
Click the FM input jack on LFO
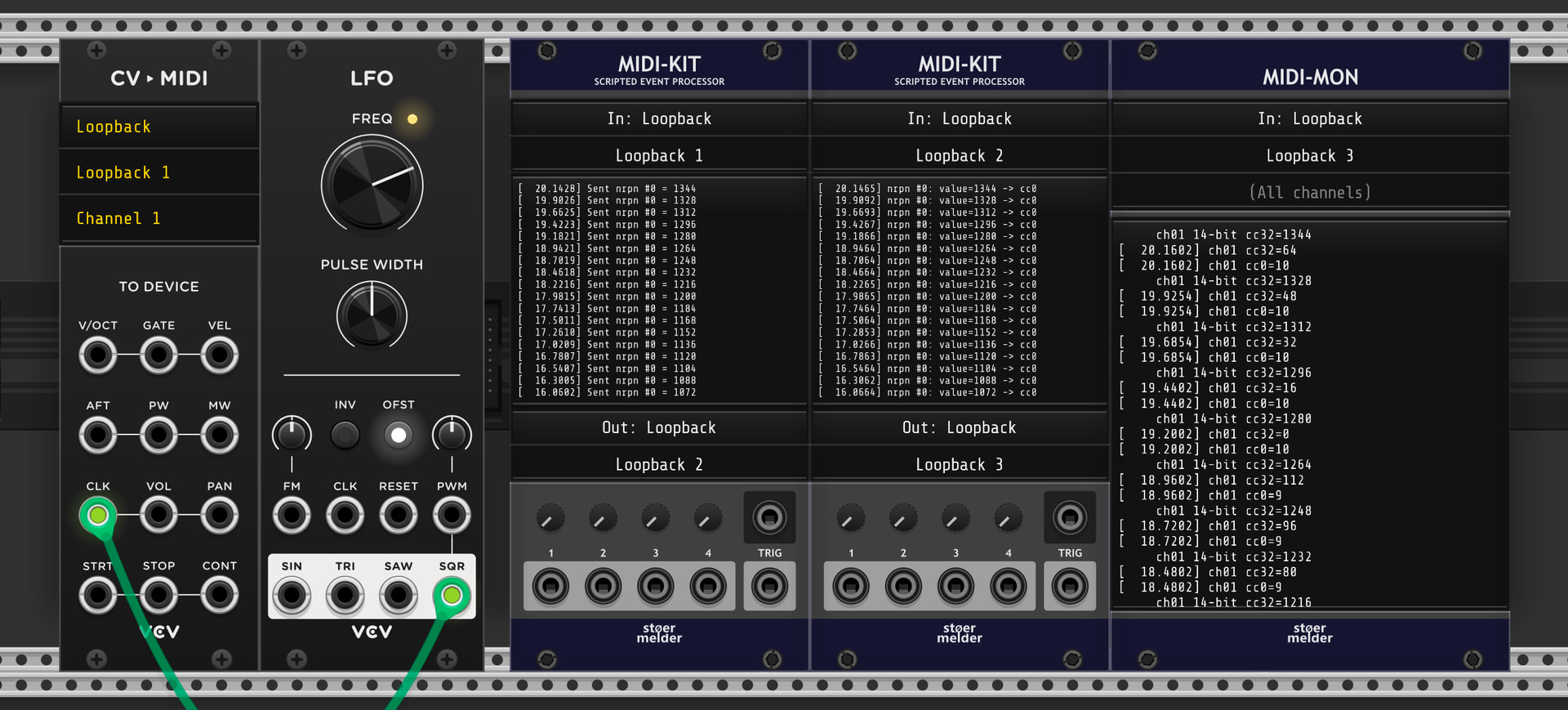tap(292, 516)
